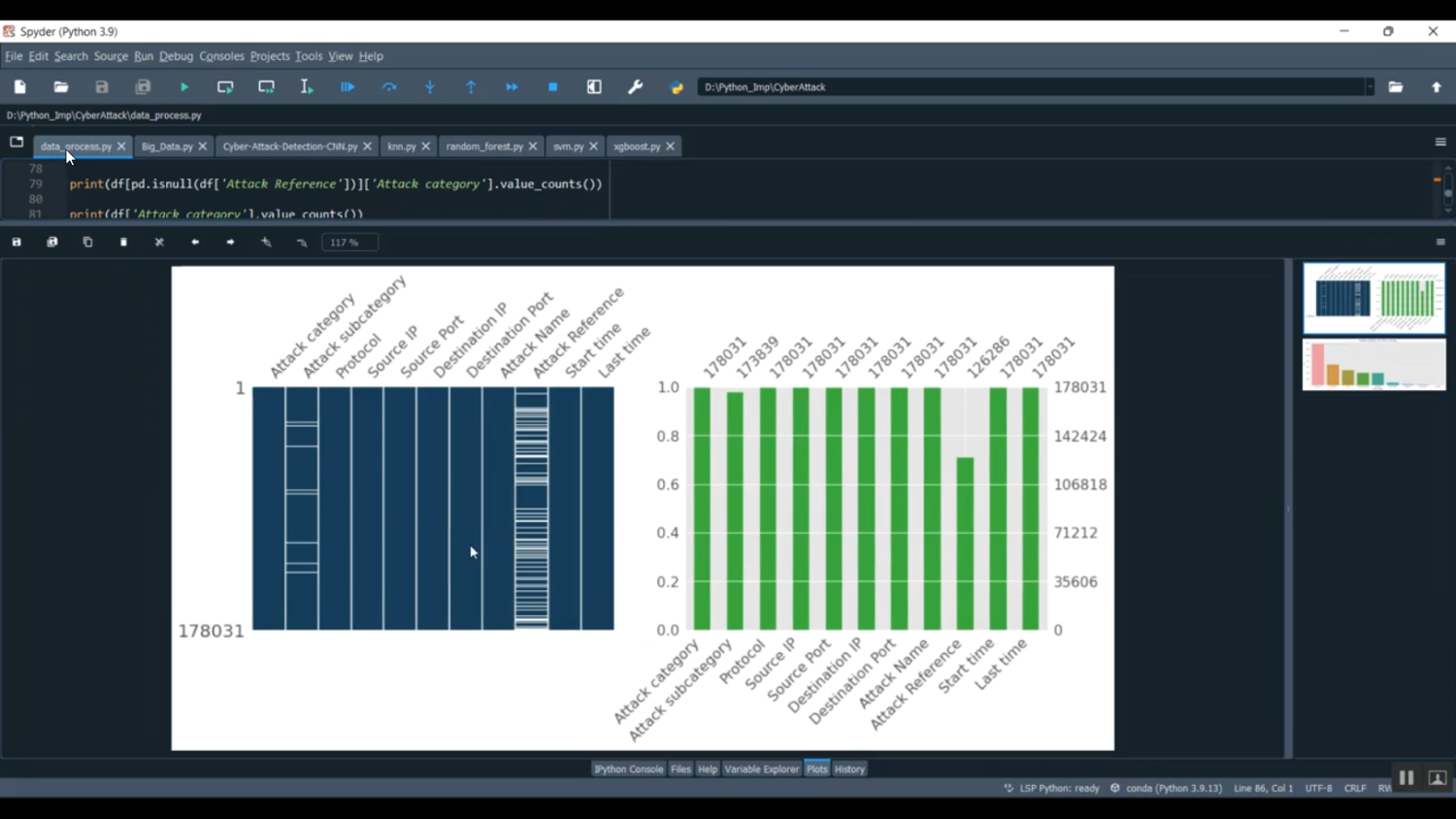Open the plots pane options hamburger menu
The image size is (1456, 819).
[x=1440, y=243]
